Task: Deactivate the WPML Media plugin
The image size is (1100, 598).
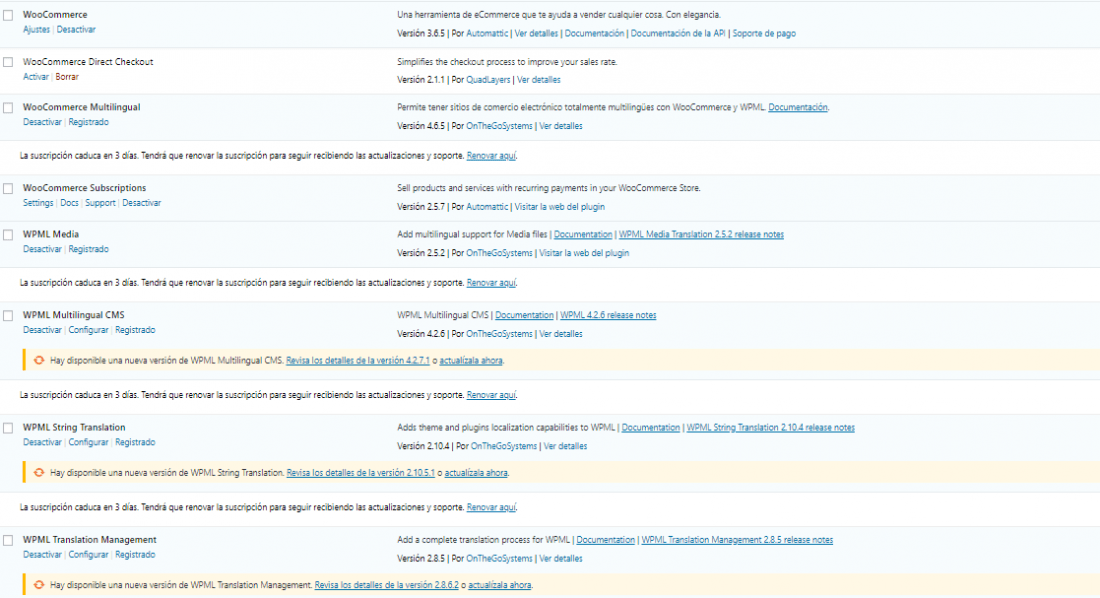Action: tap(42, 249)
